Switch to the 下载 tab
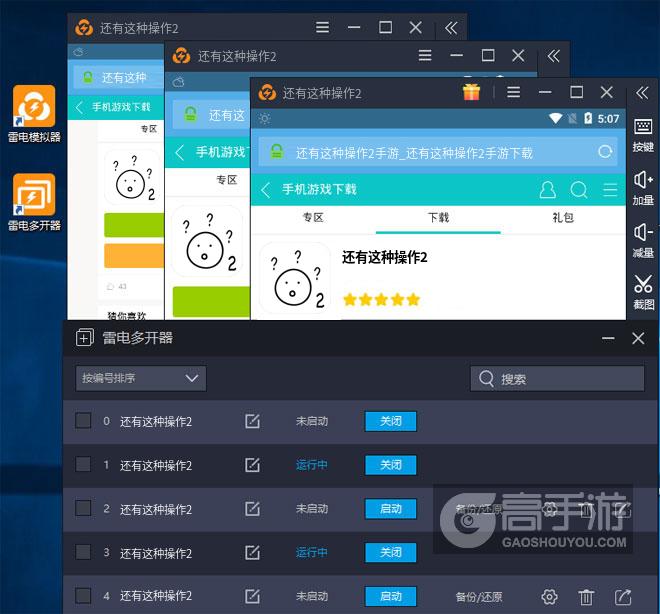This screenshot has width=660, height=614. point(438,218)
